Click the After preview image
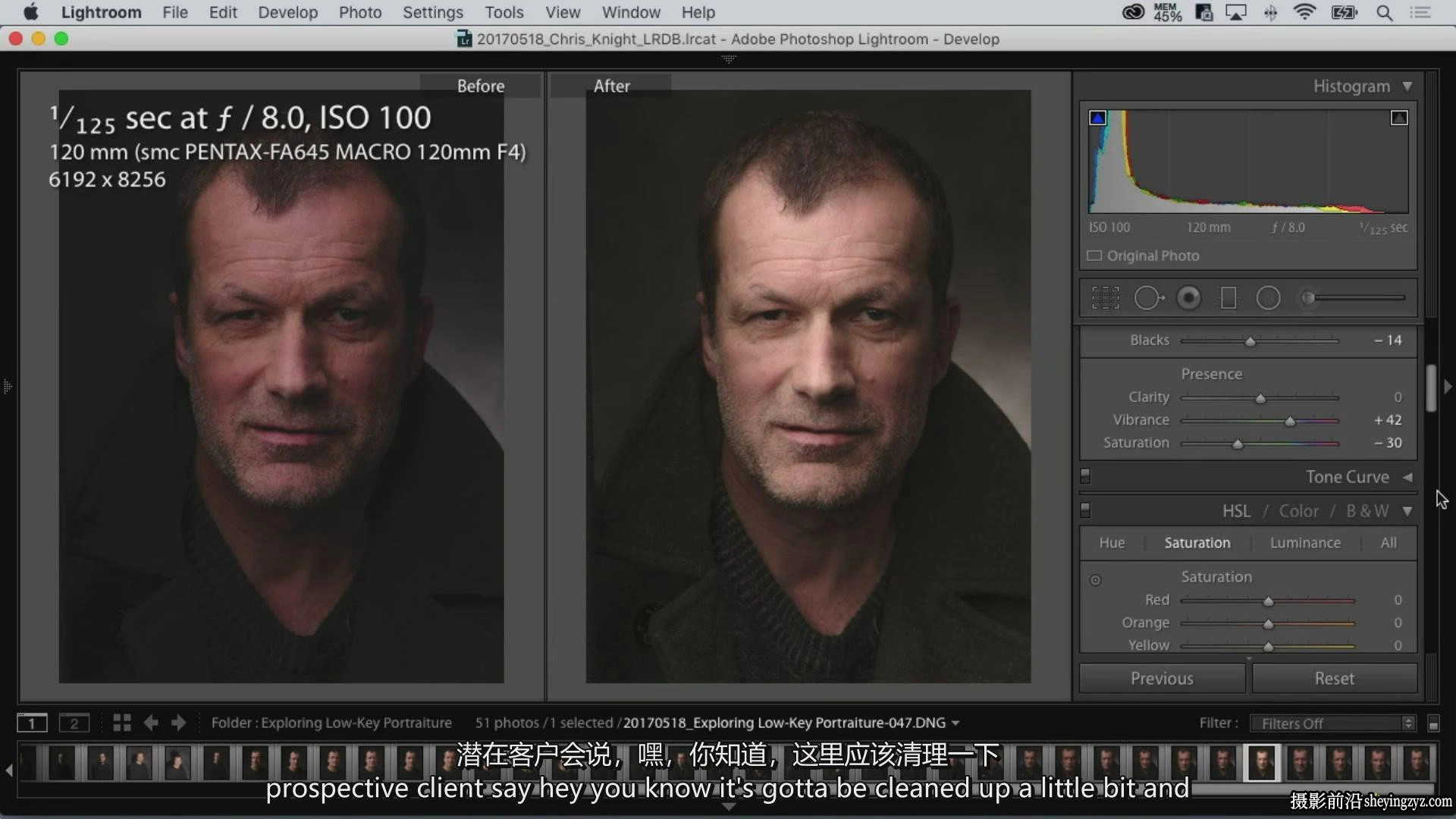 coord(808,387)
